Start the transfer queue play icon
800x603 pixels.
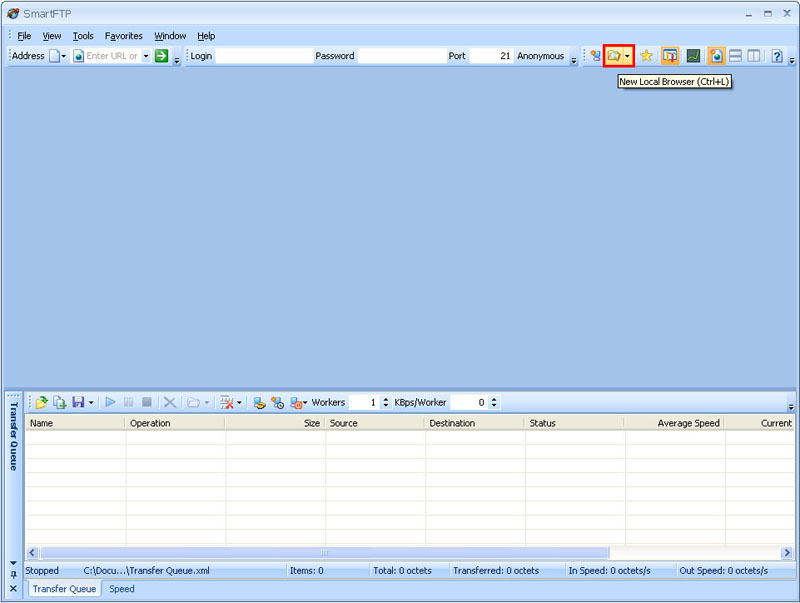pyautogui.click(x=110, y=403)
